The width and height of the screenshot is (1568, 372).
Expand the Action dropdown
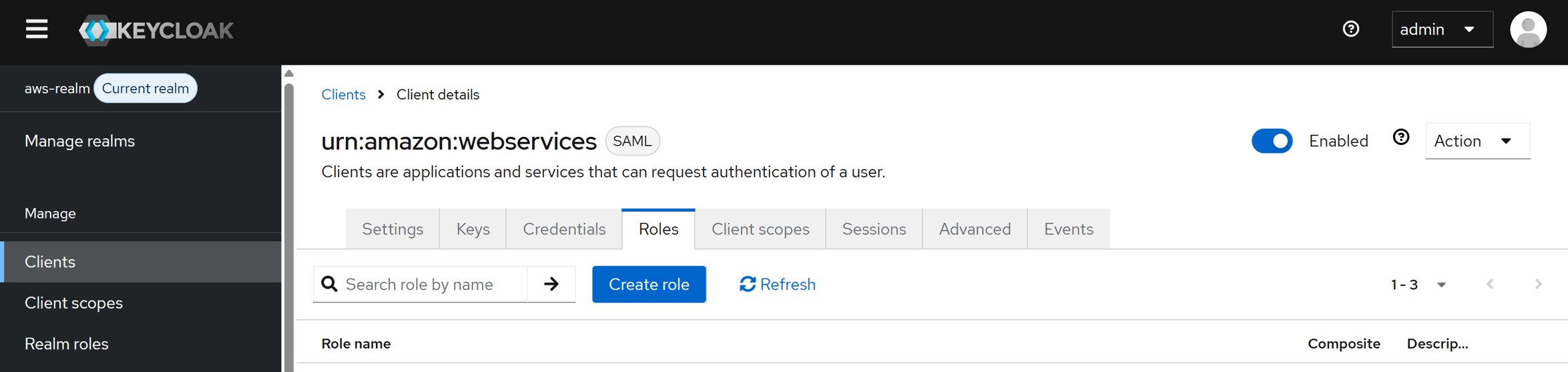pos(1477,141)
